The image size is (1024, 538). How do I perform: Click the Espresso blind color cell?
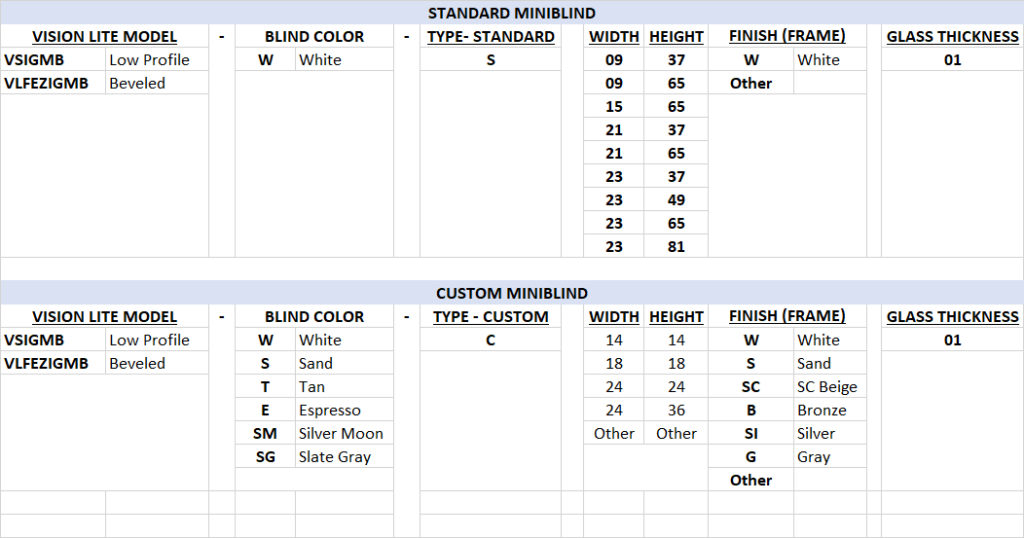(329, 410)
